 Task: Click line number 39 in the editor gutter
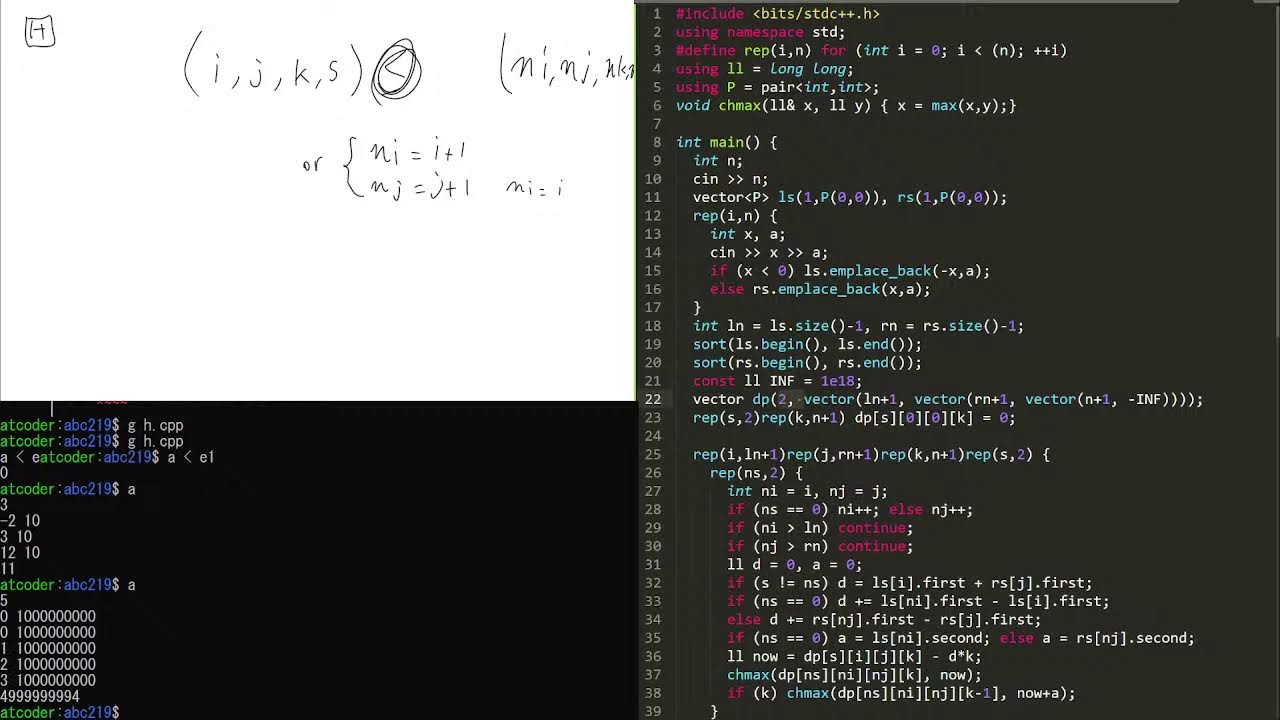coord(653,711)
